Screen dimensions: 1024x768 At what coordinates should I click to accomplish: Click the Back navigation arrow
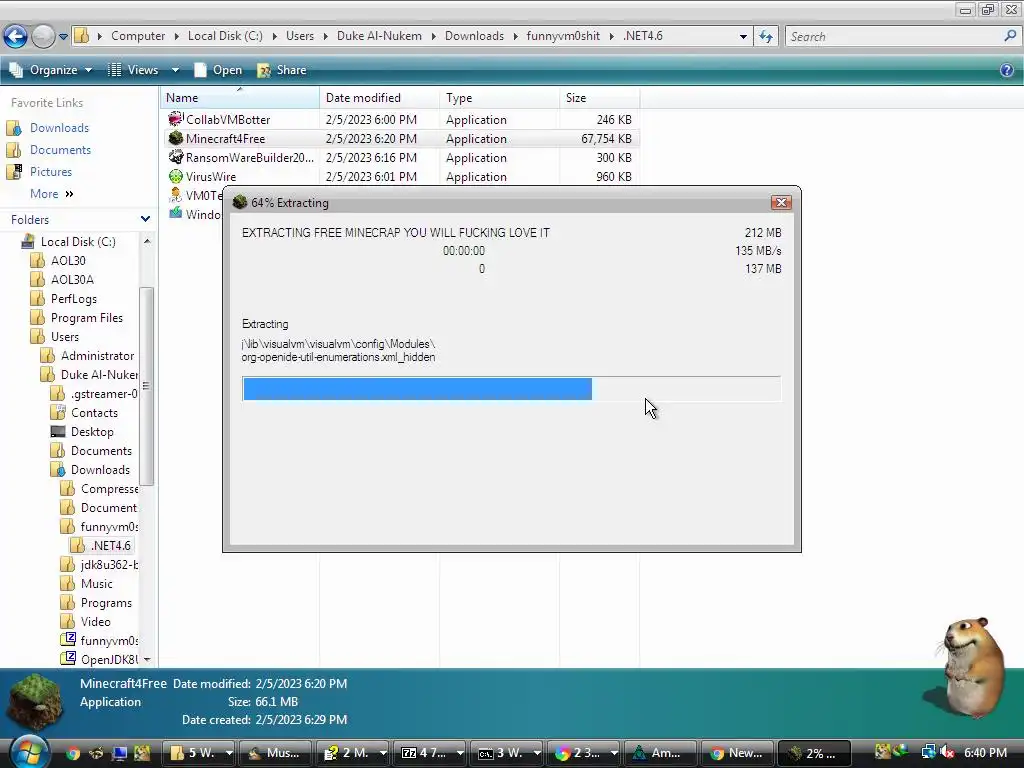coord(16,36)
